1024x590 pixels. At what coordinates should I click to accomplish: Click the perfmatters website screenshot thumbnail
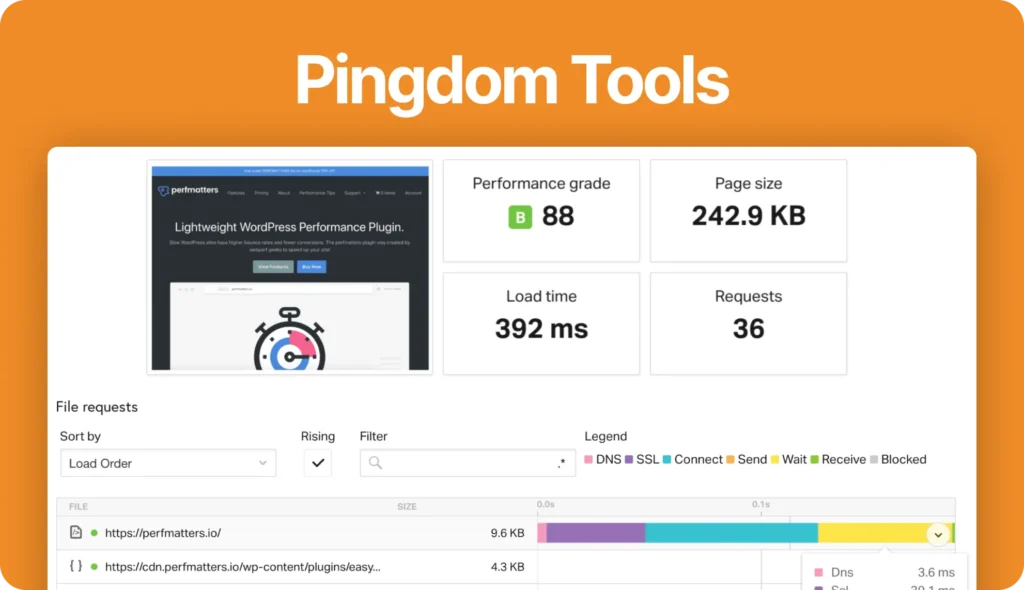tap(290, 267)
